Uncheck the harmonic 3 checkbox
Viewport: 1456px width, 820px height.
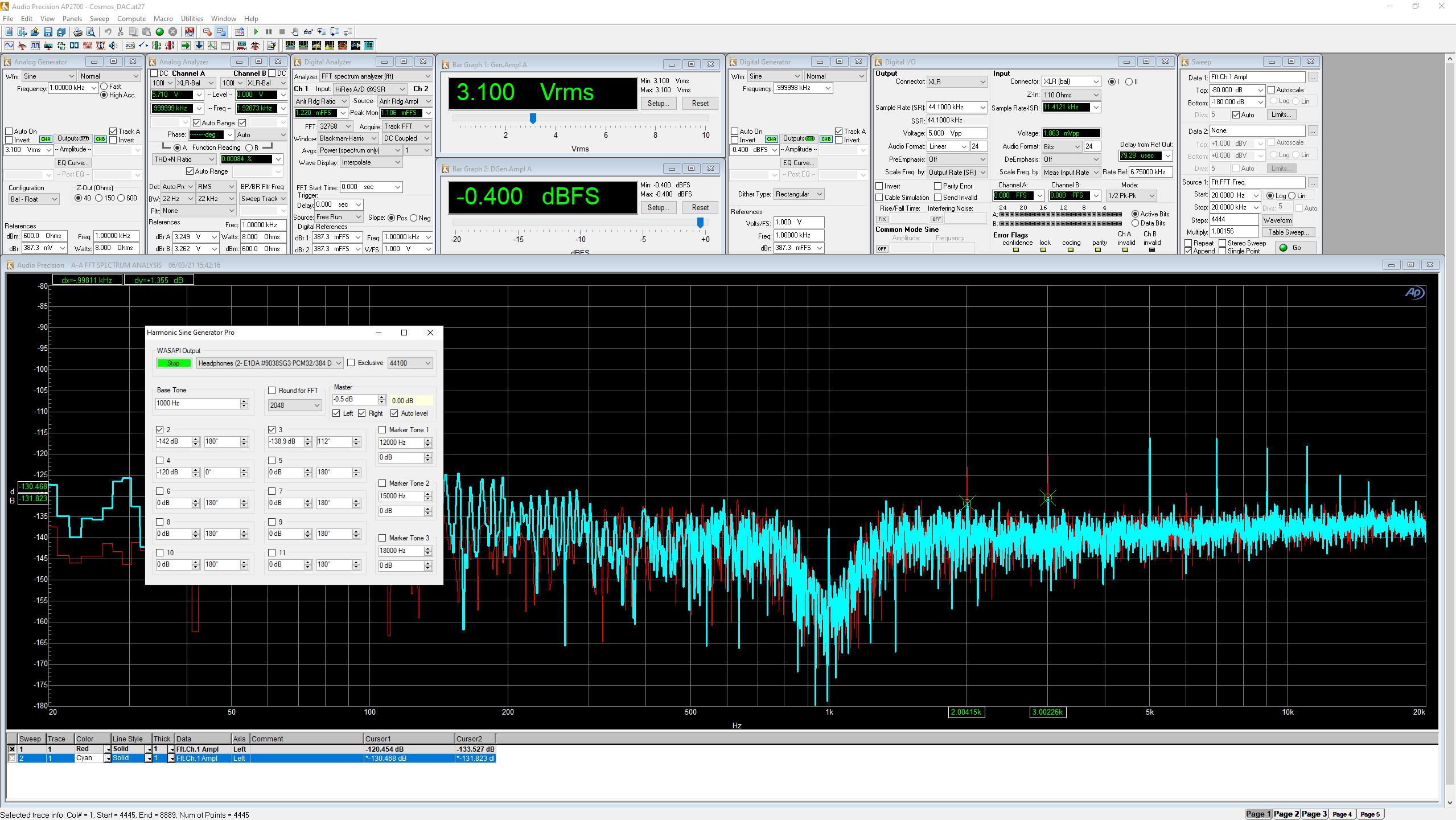click(x=272, y=430)
